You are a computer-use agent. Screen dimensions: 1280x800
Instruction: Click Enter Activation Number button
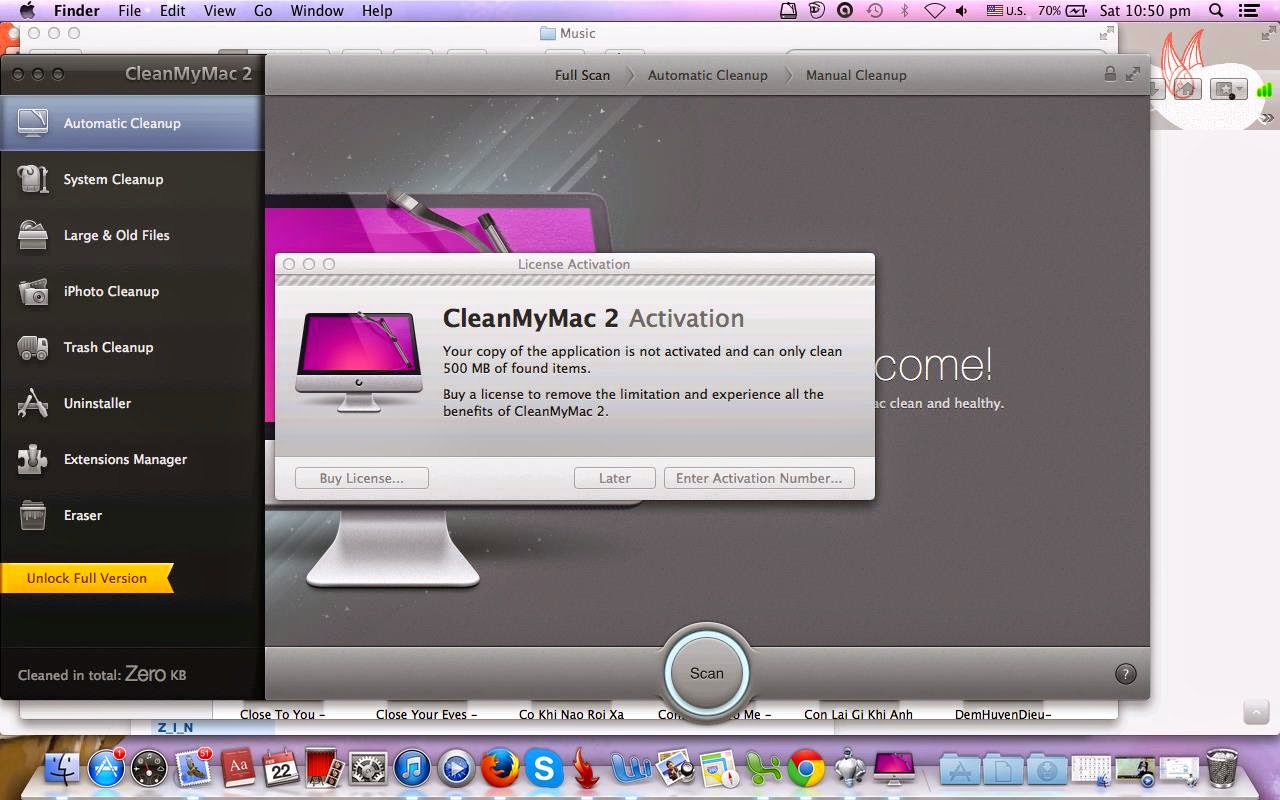click(759, 478)
